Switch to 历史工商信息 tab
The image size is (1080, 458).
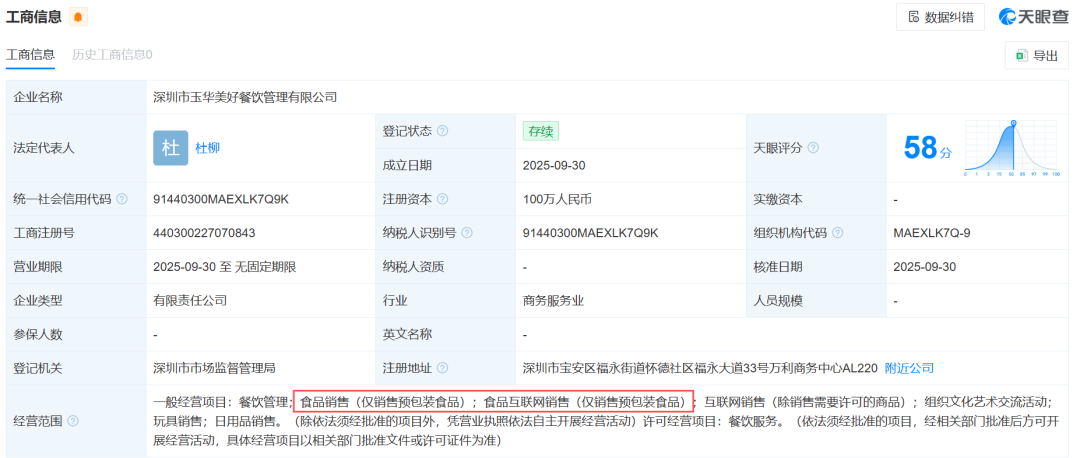[x=112, y=55]
